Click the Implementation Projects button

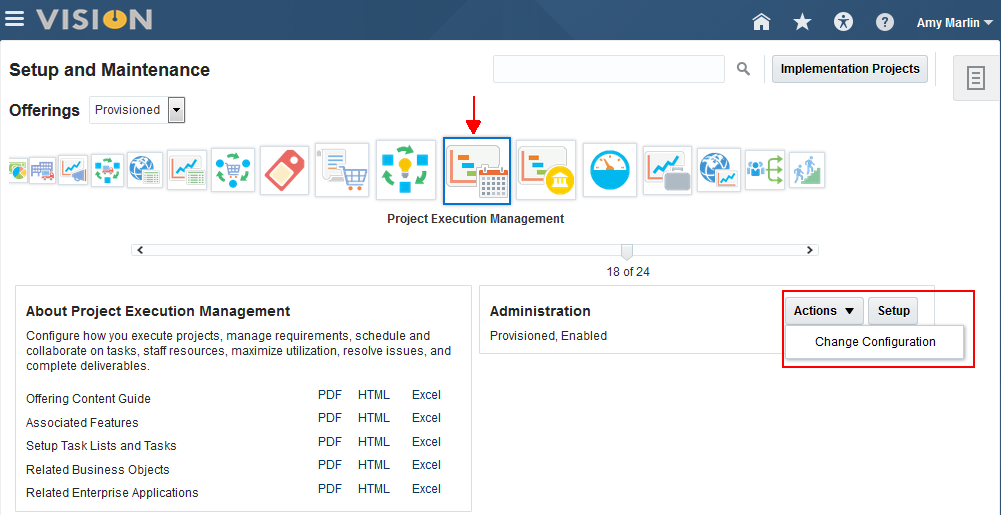850,69
